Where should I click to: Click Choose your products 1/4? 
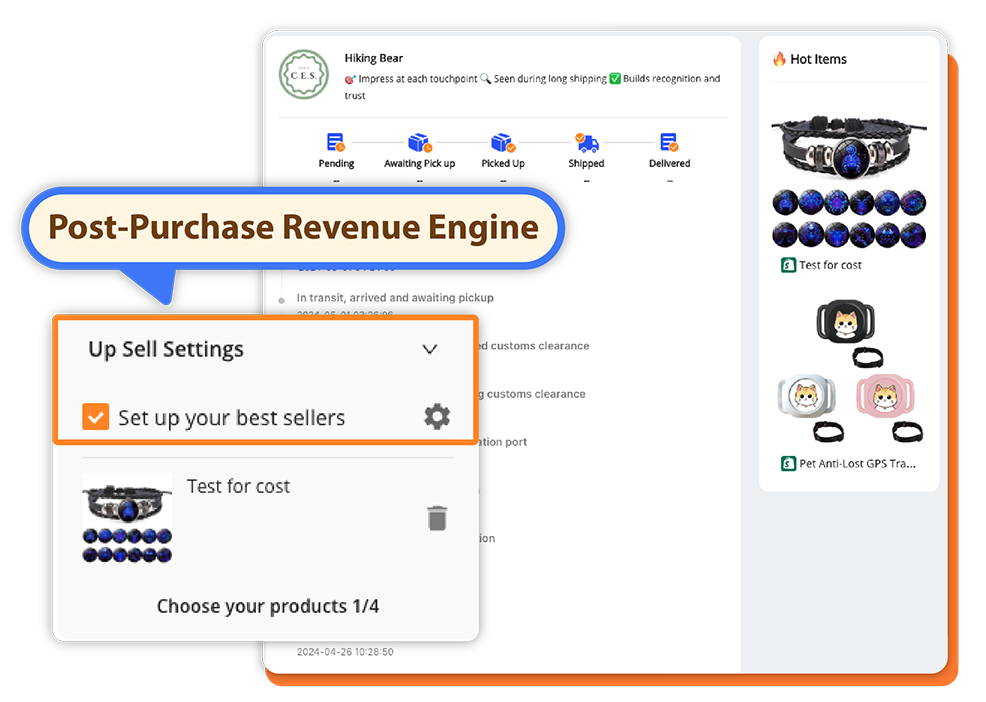point(267,606)
